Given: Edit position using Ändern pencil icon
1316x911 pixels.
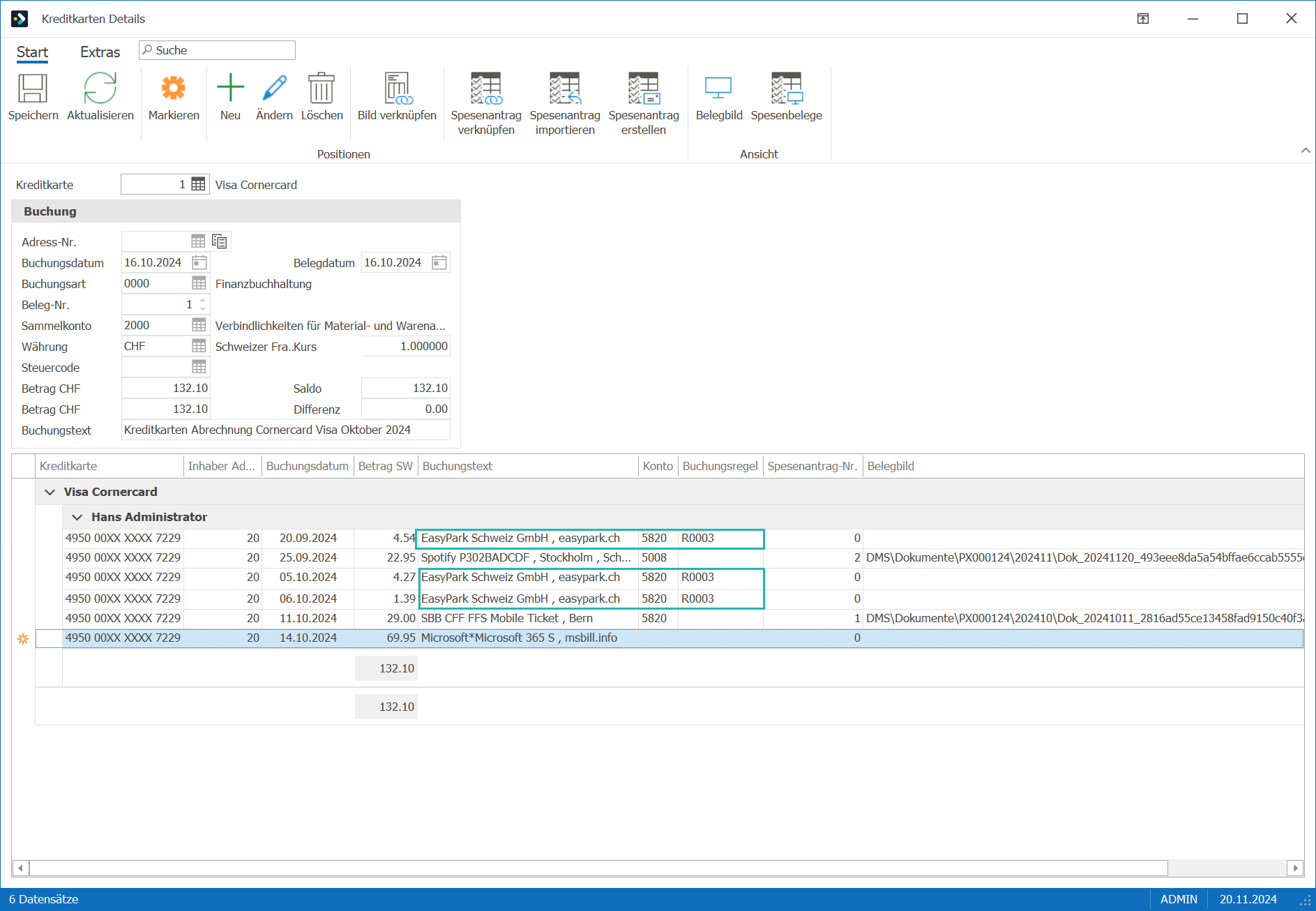Looking at the screenshot, I should (x=274, y=89).
